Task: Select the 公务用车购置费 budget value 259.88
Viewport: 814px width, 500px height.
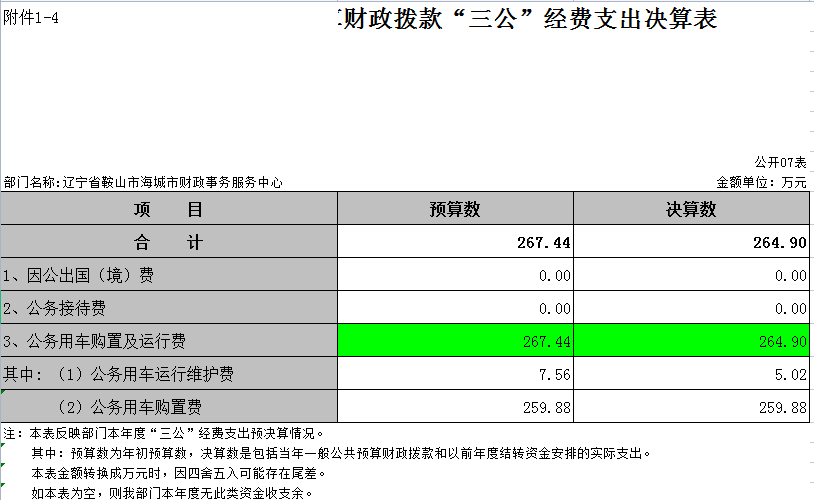Action: 455,407
